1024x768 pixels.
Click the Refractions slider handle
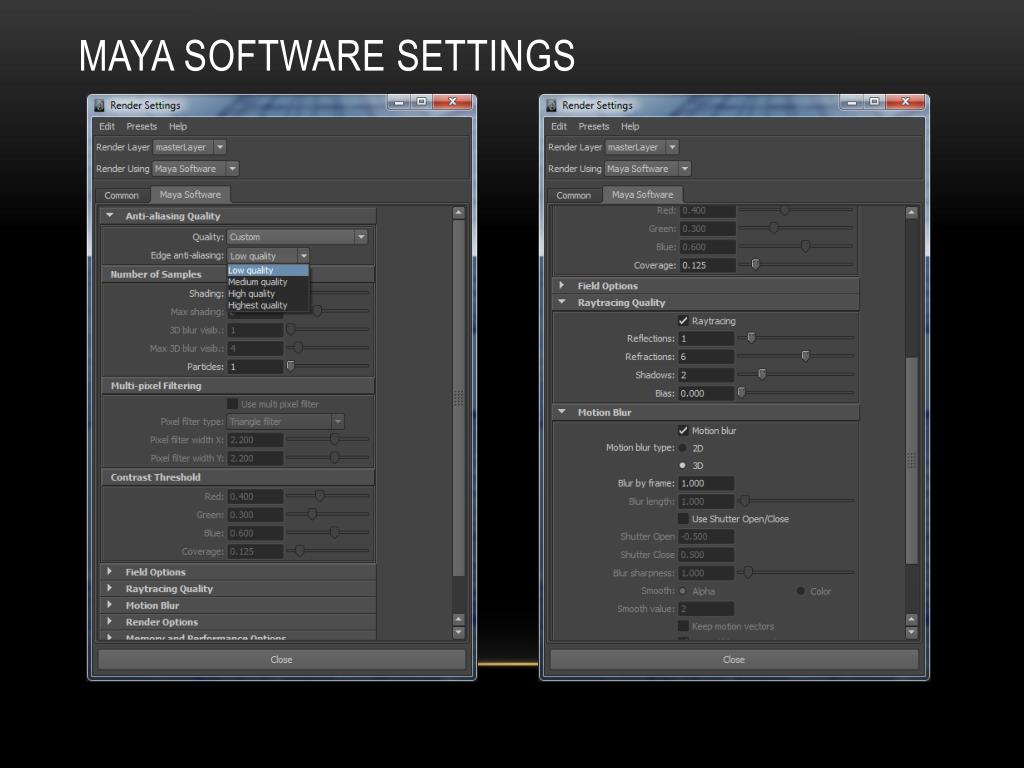[x=805, y=356]
